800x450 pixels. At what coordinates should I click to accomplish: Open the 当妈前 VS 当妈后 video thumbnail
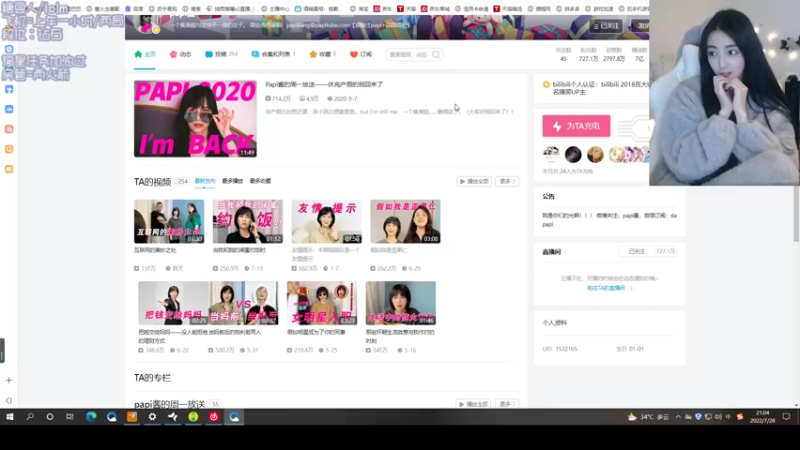click(243, 303)
